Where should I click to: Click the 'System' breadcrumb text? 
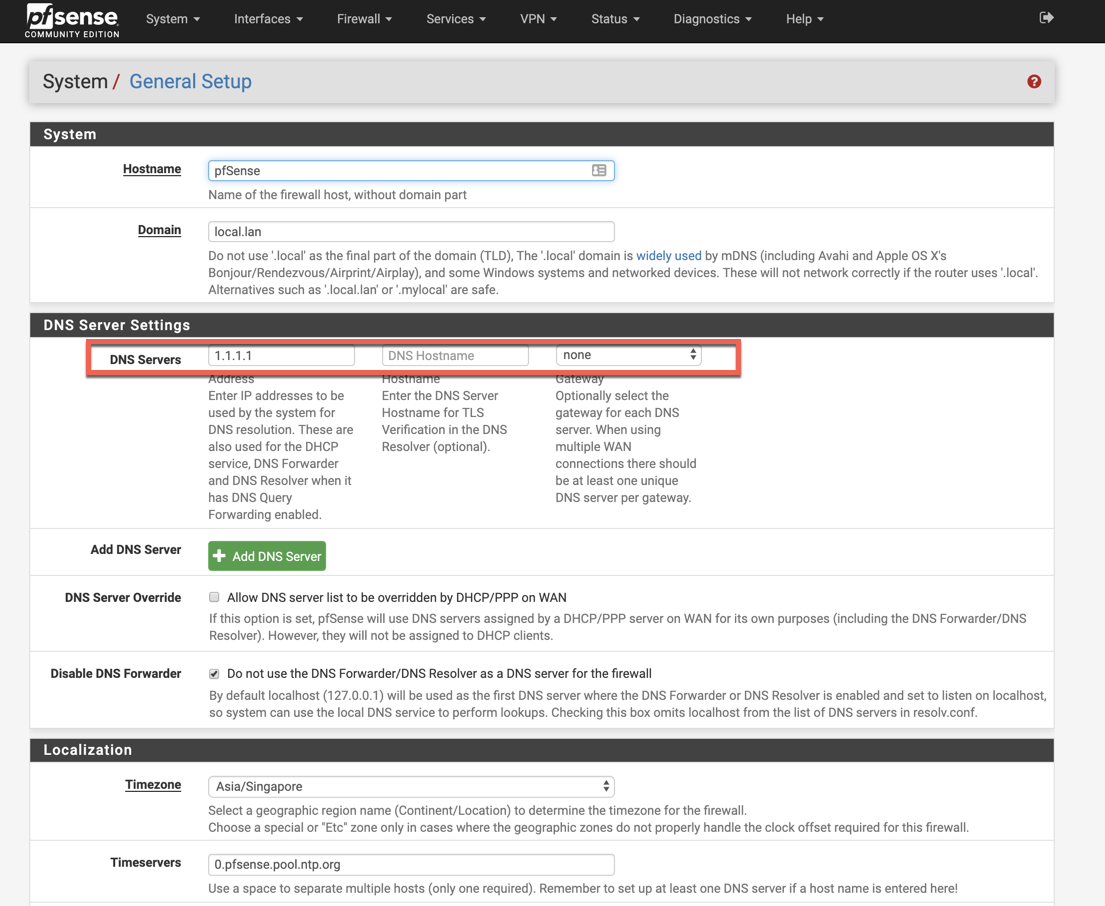coord(75,82)
